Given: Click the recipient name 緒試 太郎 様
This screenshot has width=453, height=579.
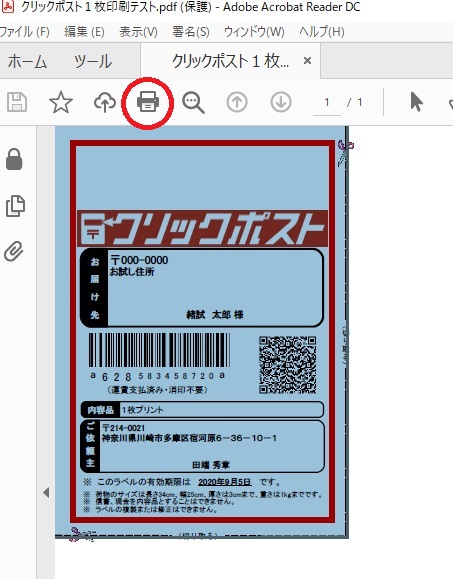Looking at the screenshot, I should pos(215,315).
